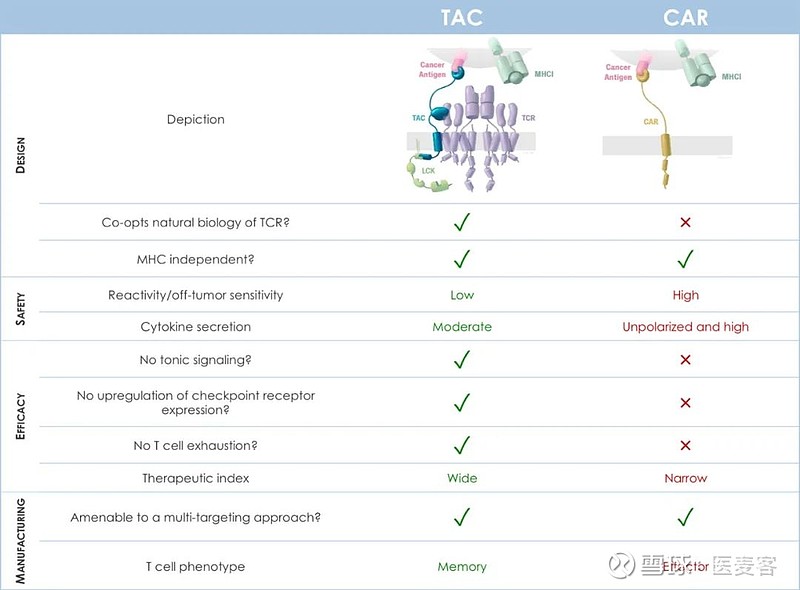Select the CAR column header
800x590 pixels.
(685, 17)
